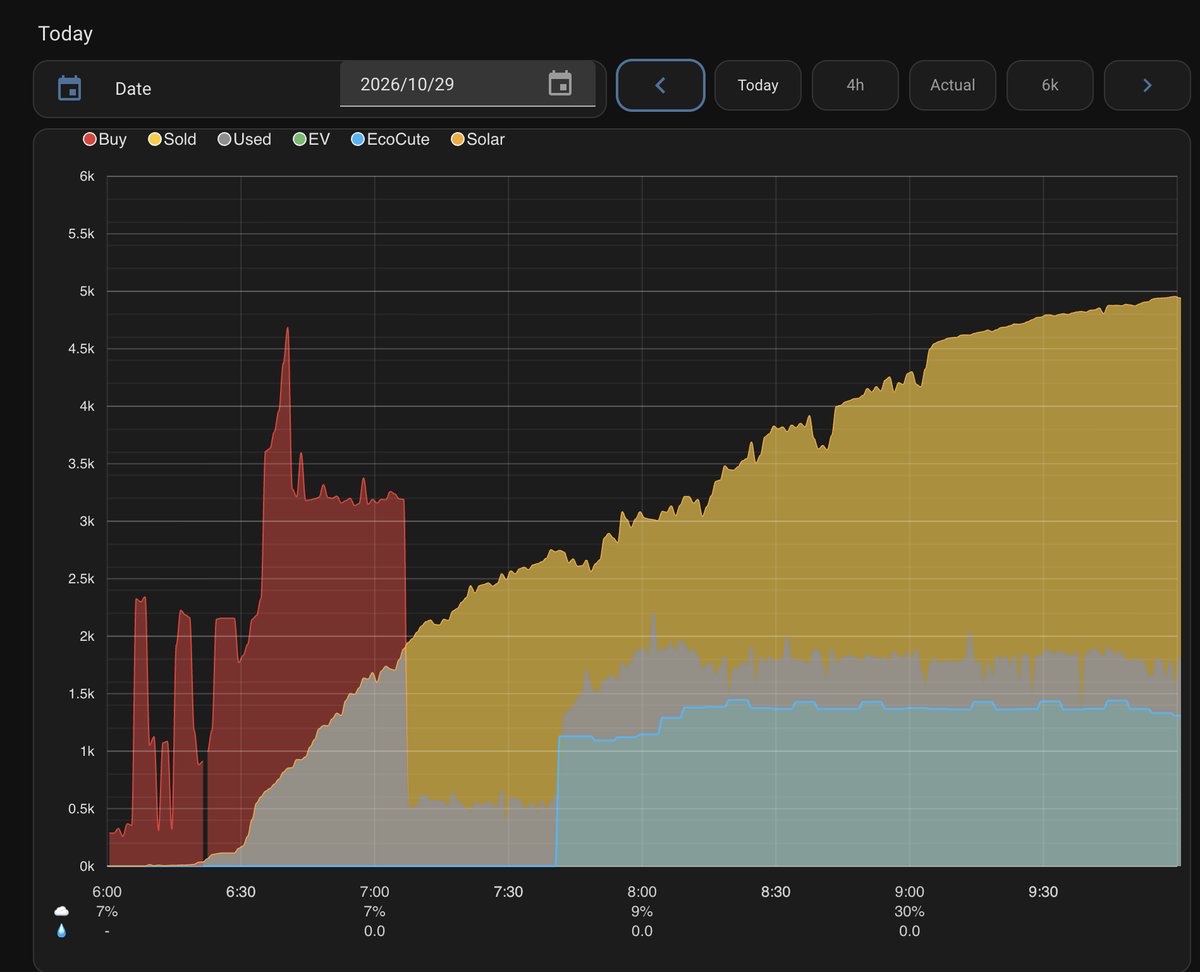The image size is (1200, 972).
Task: Click the 8:30 time axis label
Action: tap(775, 892)
